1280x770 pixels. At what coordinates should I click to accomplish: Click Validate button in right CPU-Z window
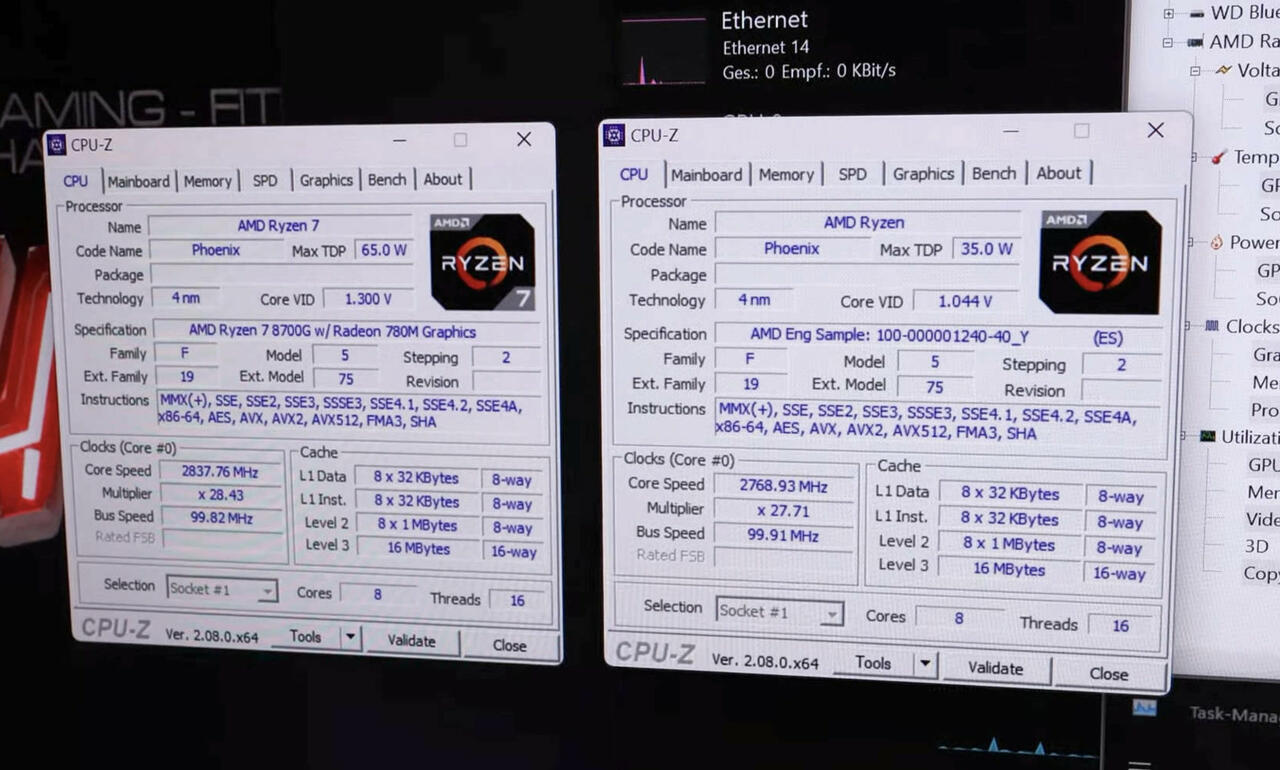point(995,668)
